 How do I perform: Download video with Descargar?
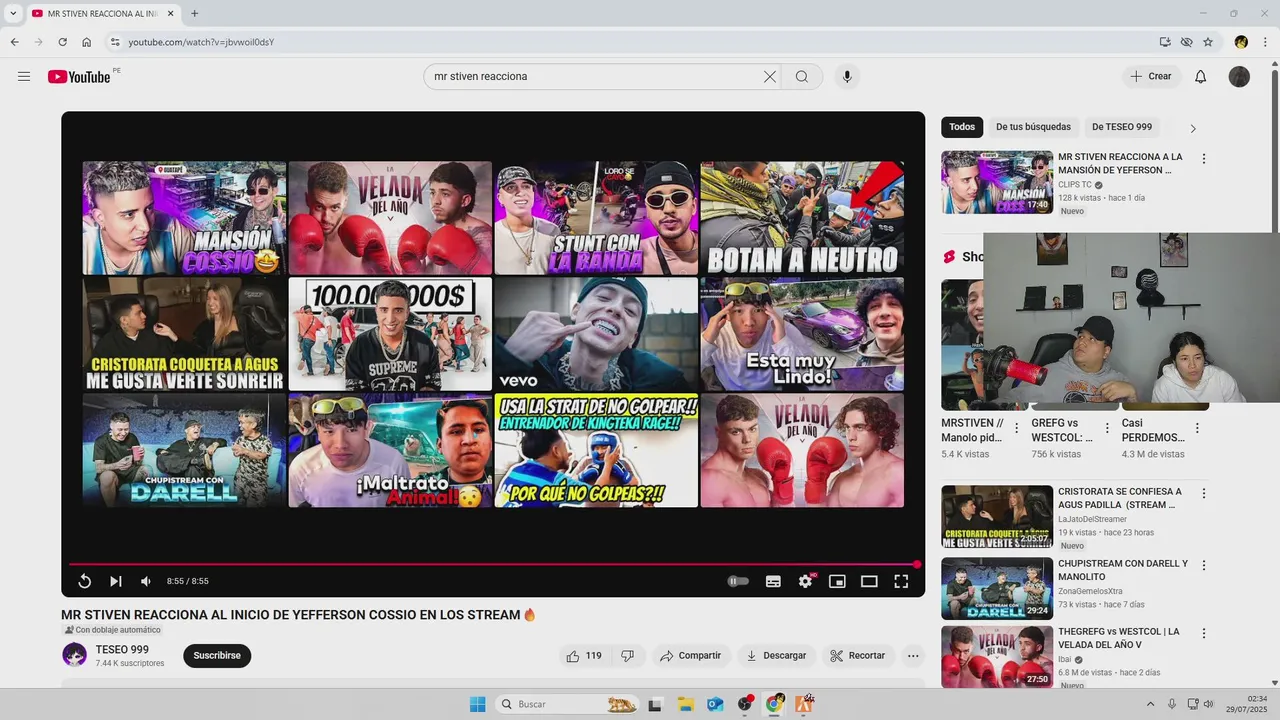pos(776,656)
